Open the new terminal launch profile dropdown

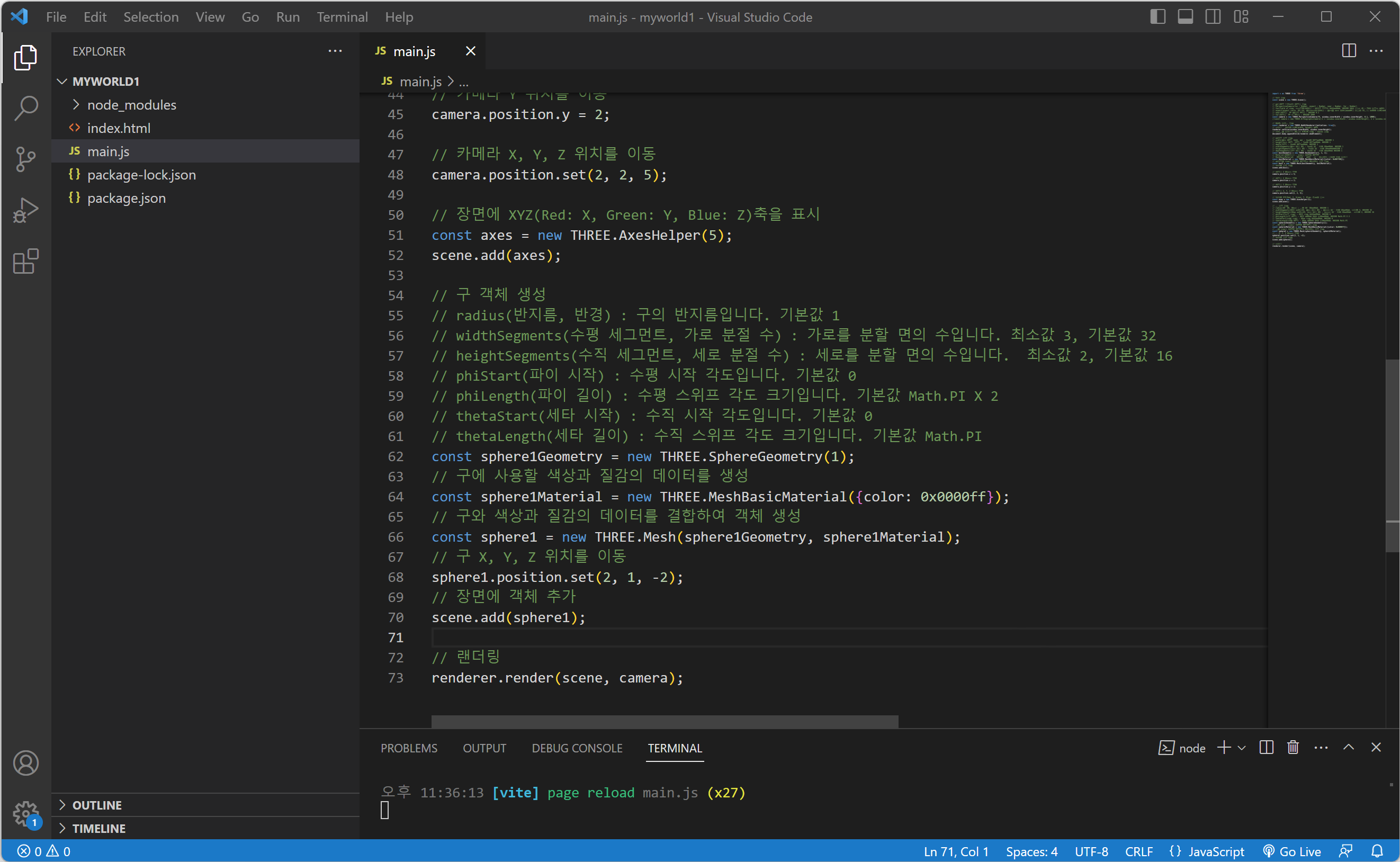point(1242,748)
